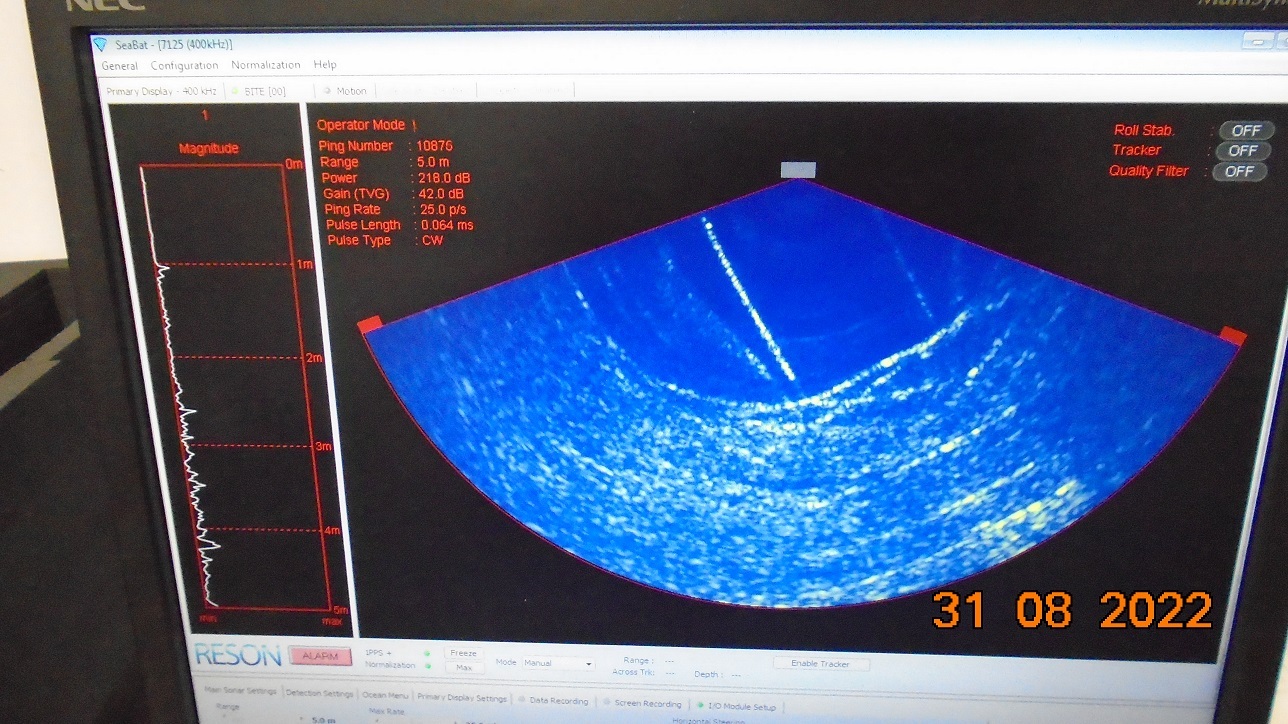The width and height of the screenshot is (1288, 724).
Task: Toggle the Tracker OFF switch
Action: click(1242, 150)
